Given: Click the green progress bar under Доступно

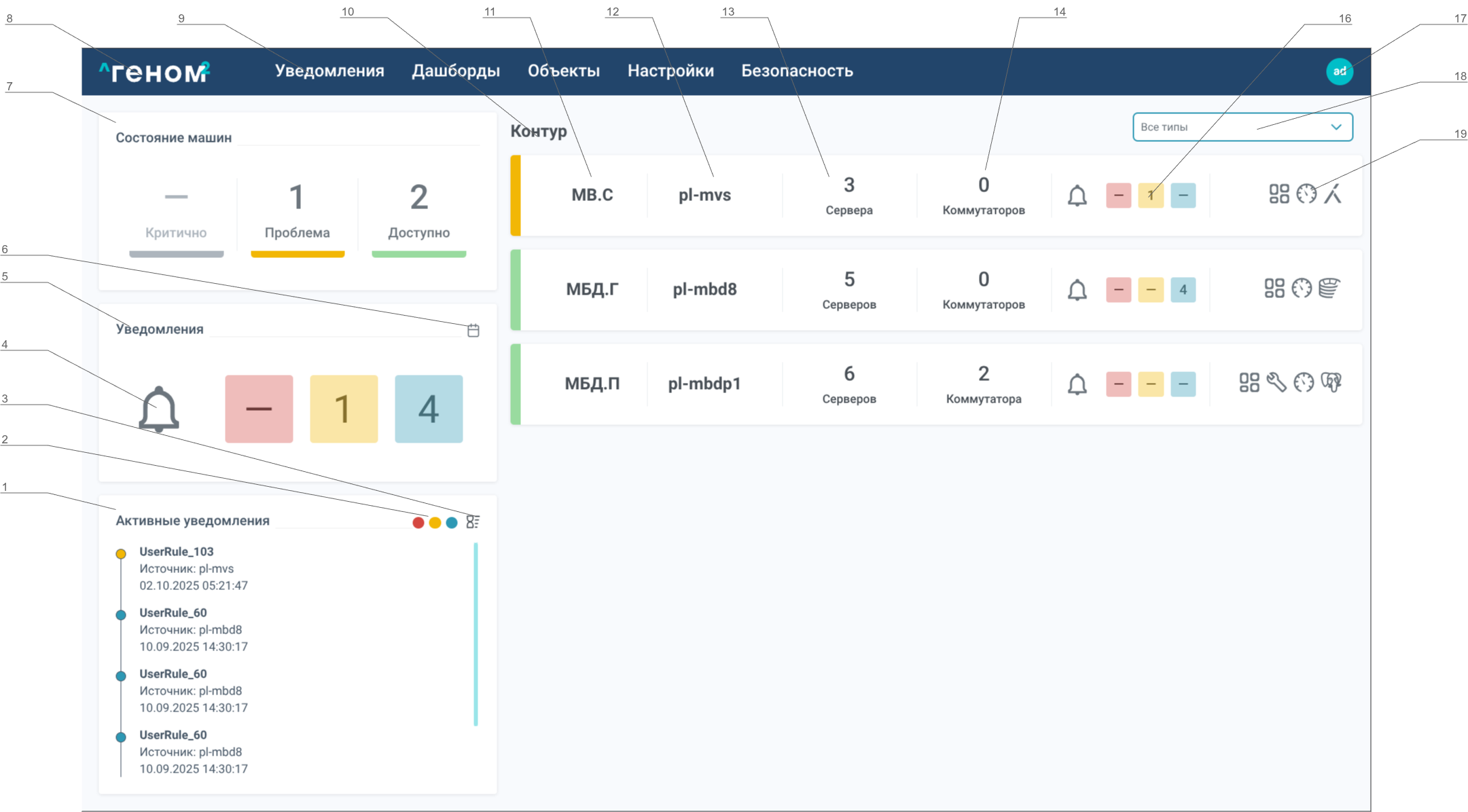Looking at the screenshot, I should coord(419,255).
